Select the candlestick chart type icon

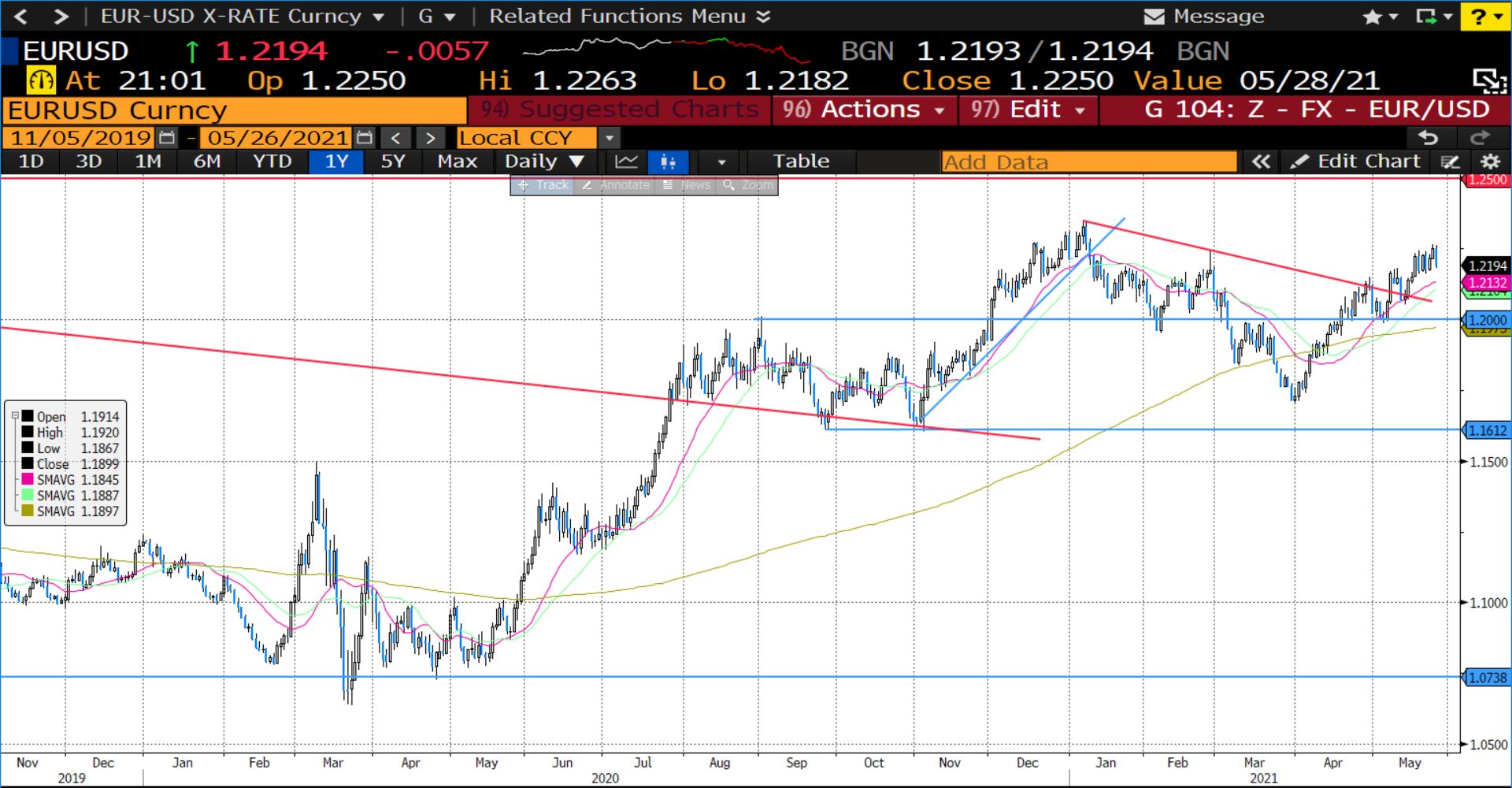[668, 162]
